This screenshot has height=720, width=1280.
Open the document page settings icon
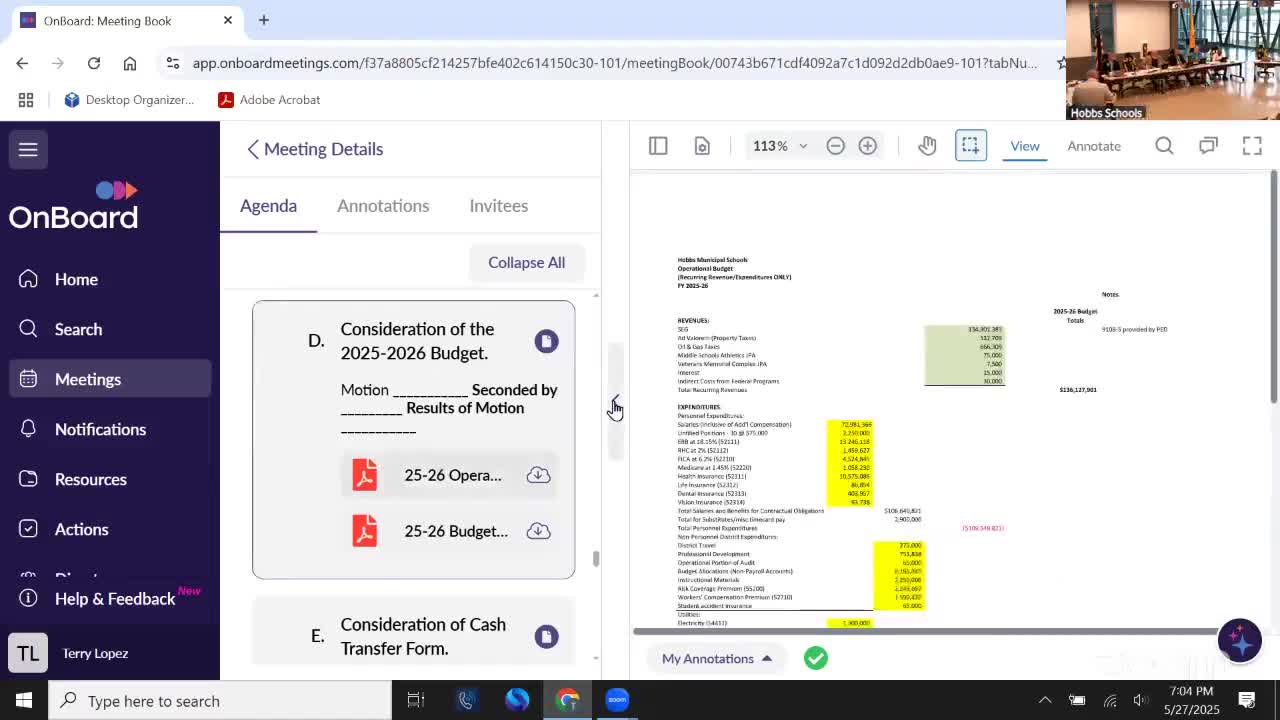click(702, 146)
